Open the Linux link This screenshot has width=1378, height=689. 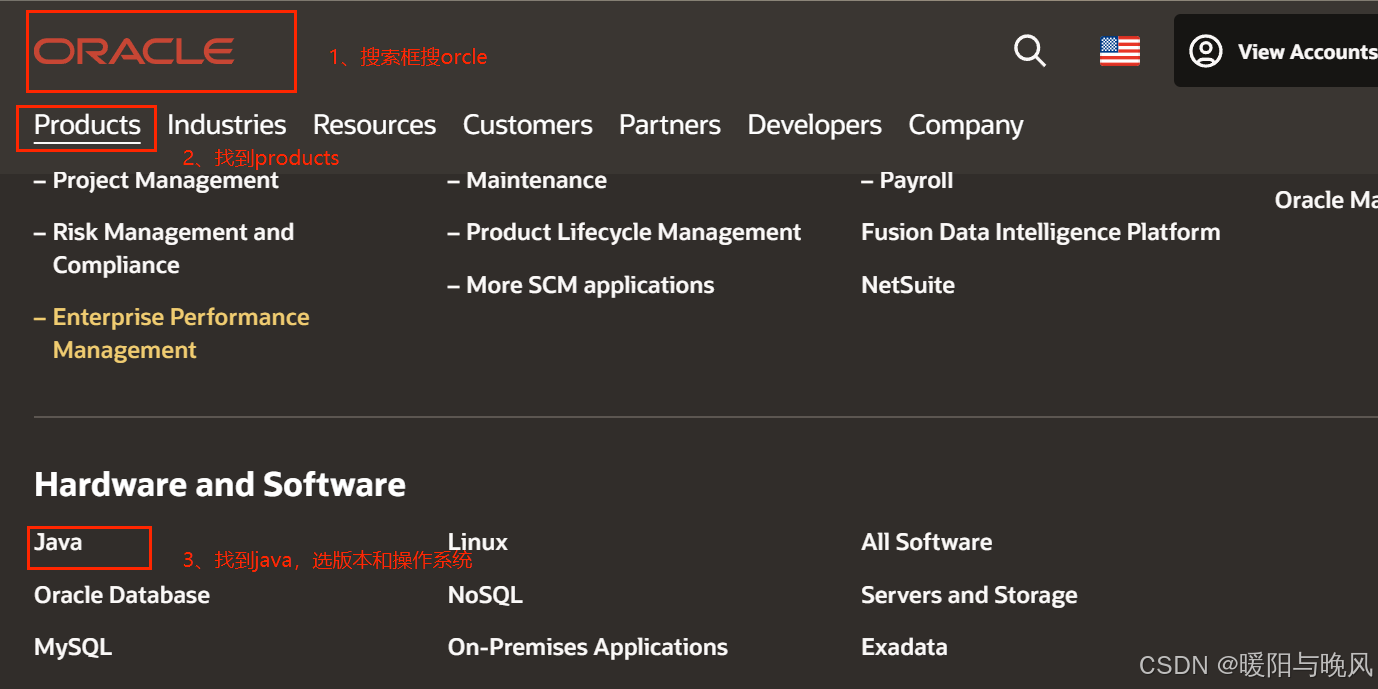pos(478,542)
